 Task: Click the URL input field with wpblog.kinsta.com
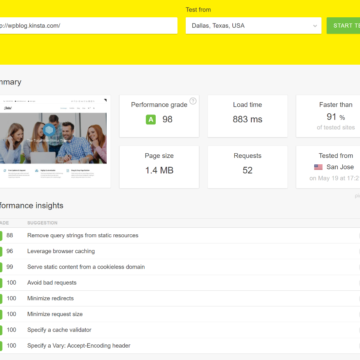click(88, 26)
